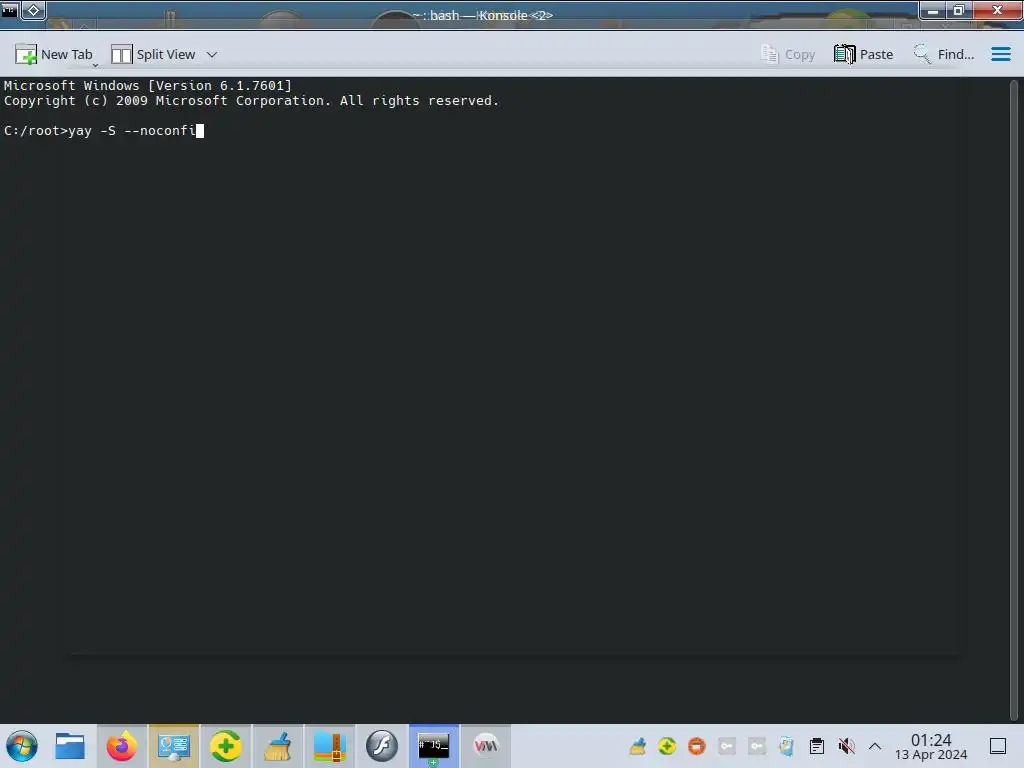Image resolution: width=1024 pixels, height=768 pixels.
Task: Launch Firefox from the taskbar
Action: 121,746
